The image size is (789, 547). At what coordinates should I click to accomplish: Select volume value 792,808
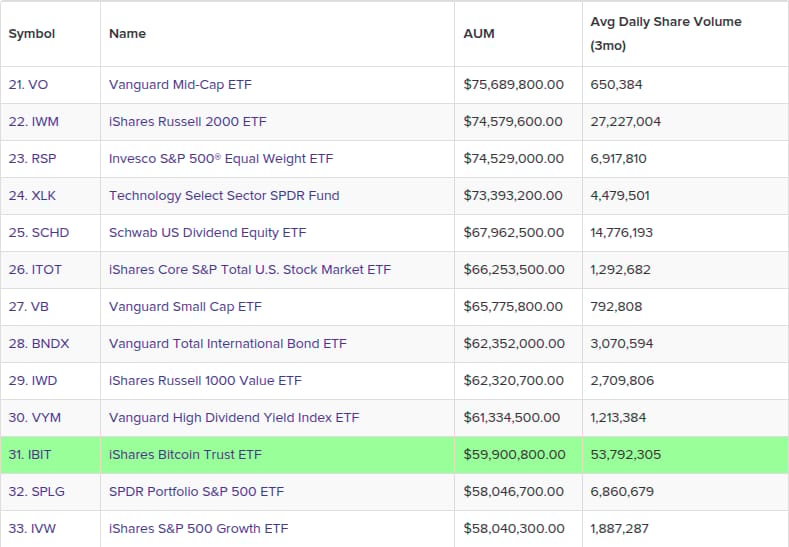coord(616,306)
